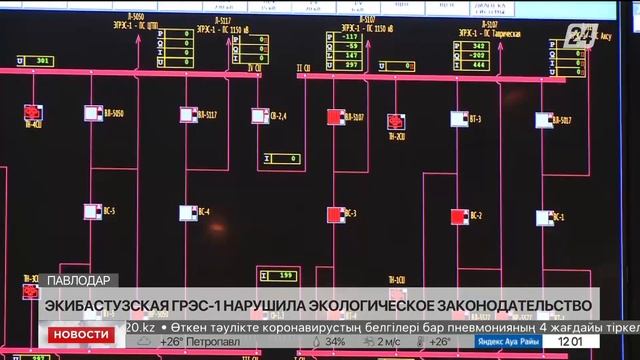Screen dimensions: 640x360
Task: Click the +26° Петропавл weather text
Action: coord(200,342)
